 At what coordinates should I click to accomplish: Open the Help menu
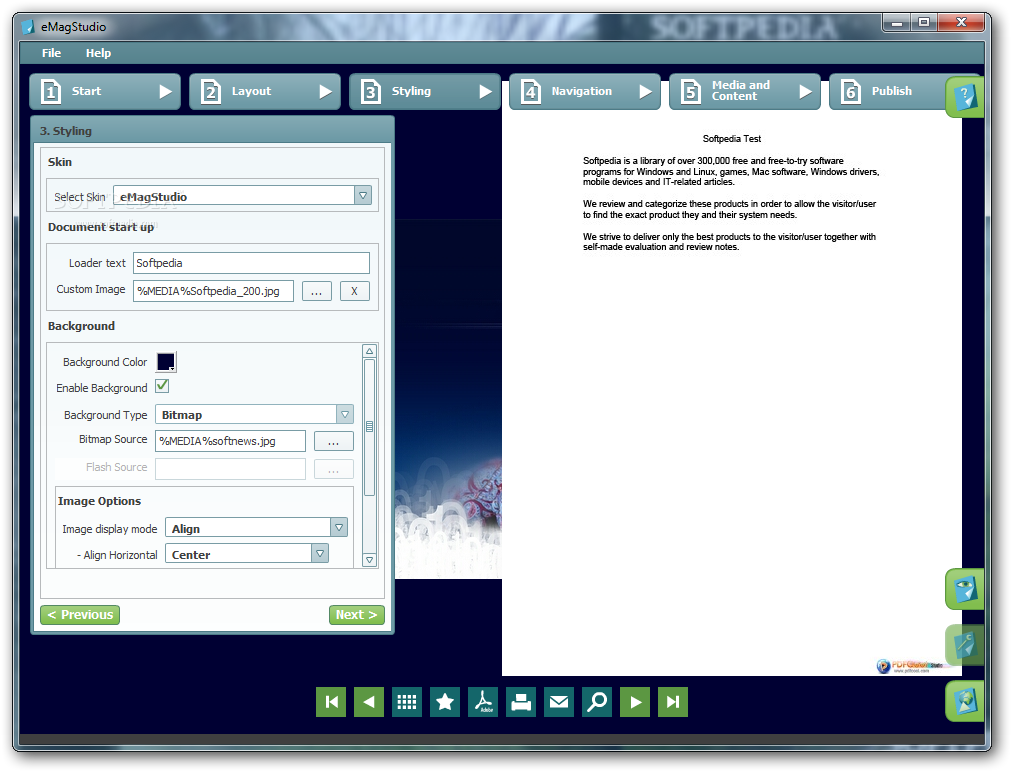98,53
